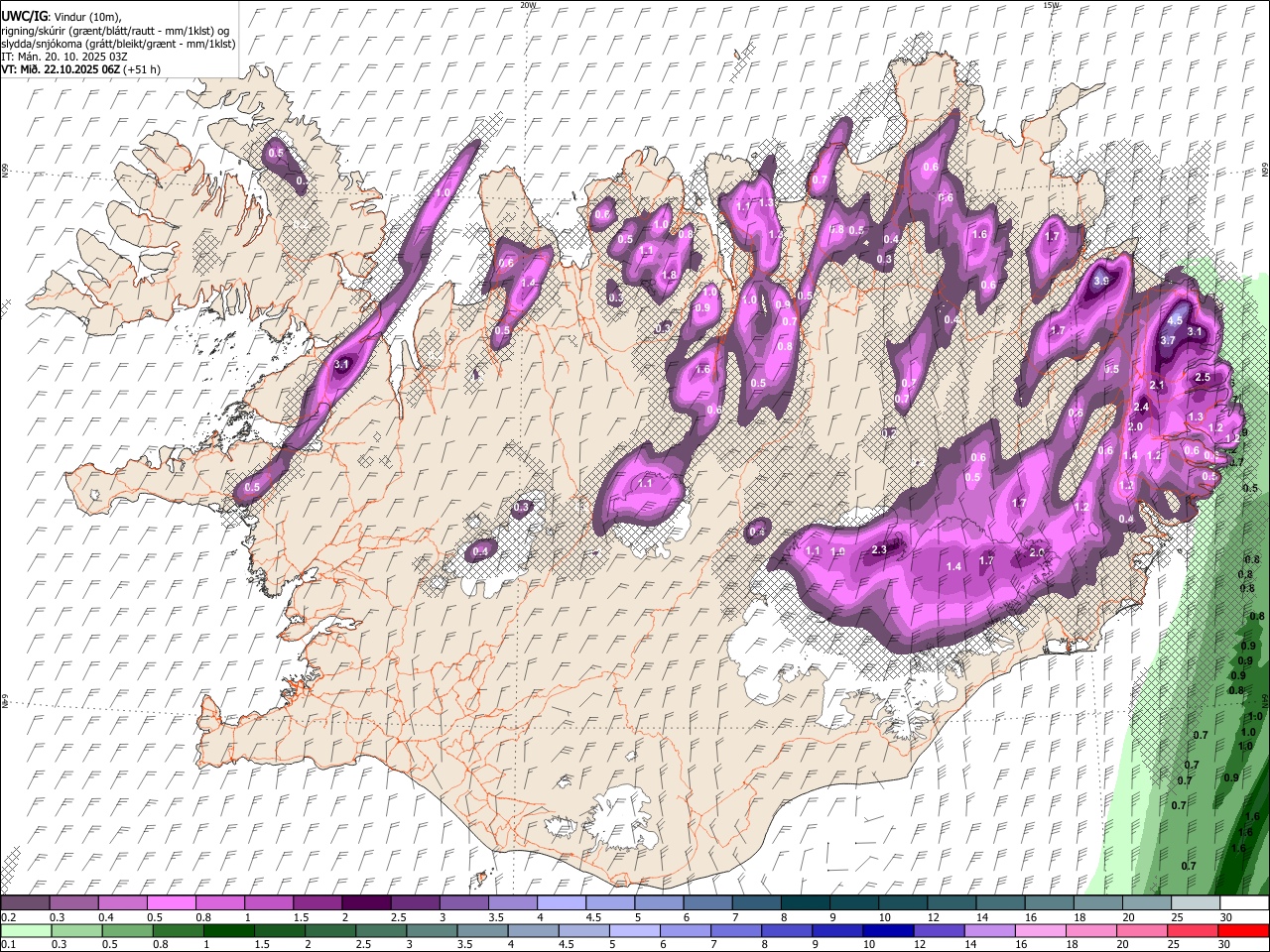The width and height of the screenshot is (1270, 952).
Task: Click the '2.1' snowfall value on the map
Action: 1156,385
